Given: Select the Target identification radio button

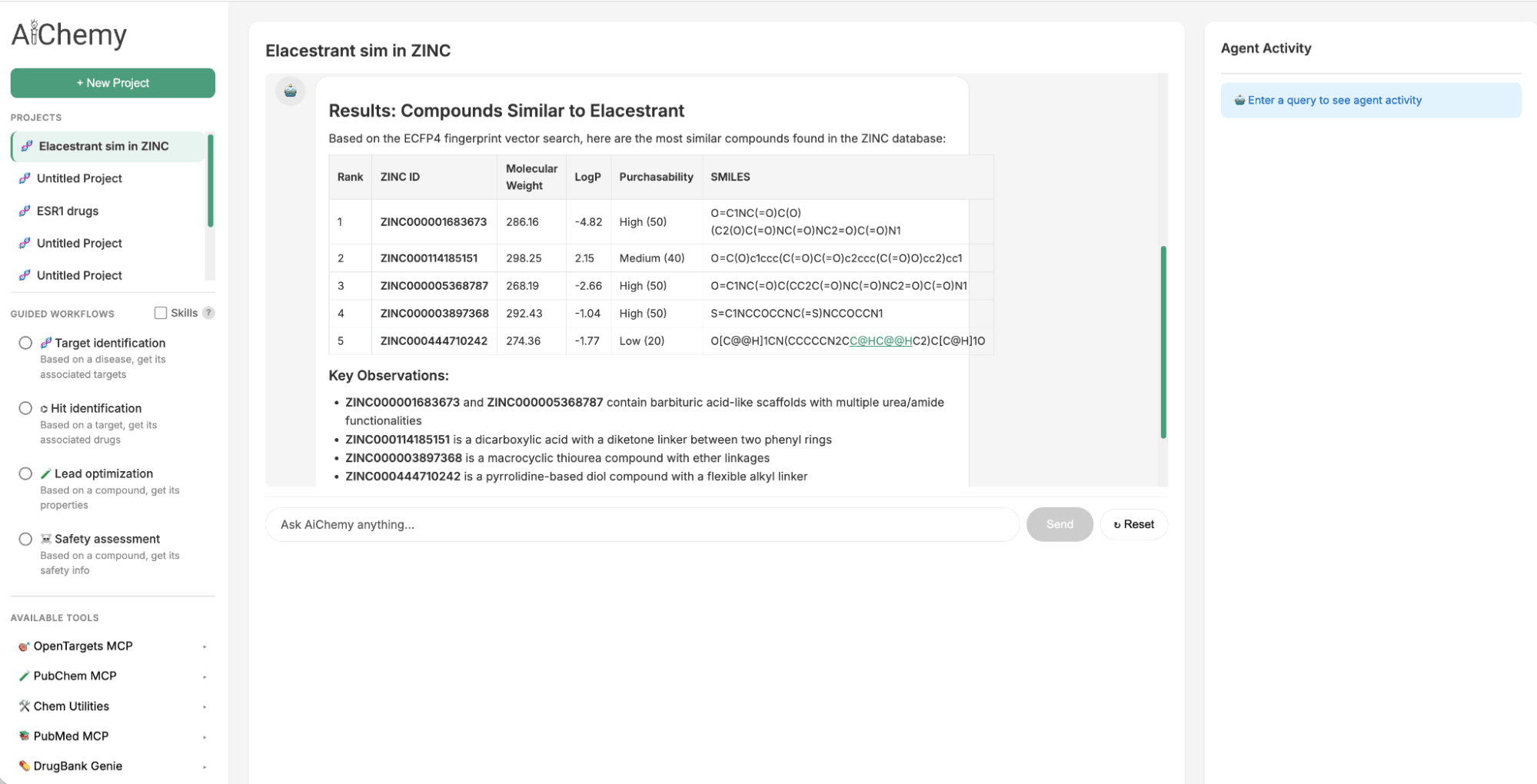Looking at the screenshot, I should (x=25, y=342).
